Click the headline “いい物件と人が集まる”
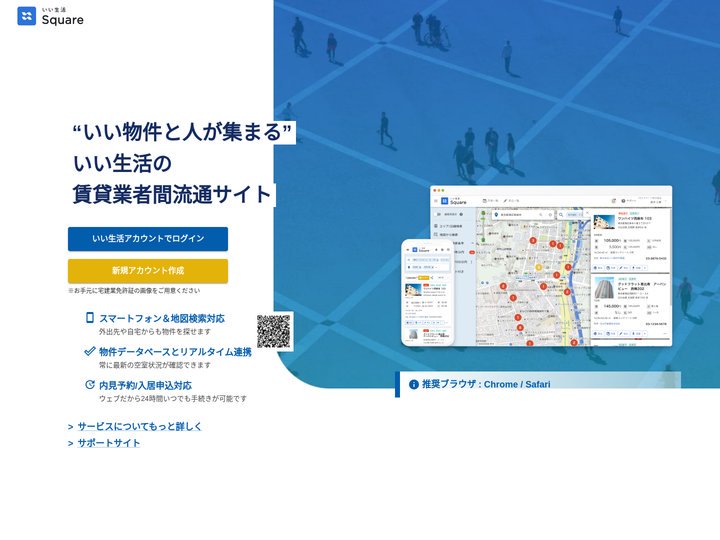 pos(182,132)
